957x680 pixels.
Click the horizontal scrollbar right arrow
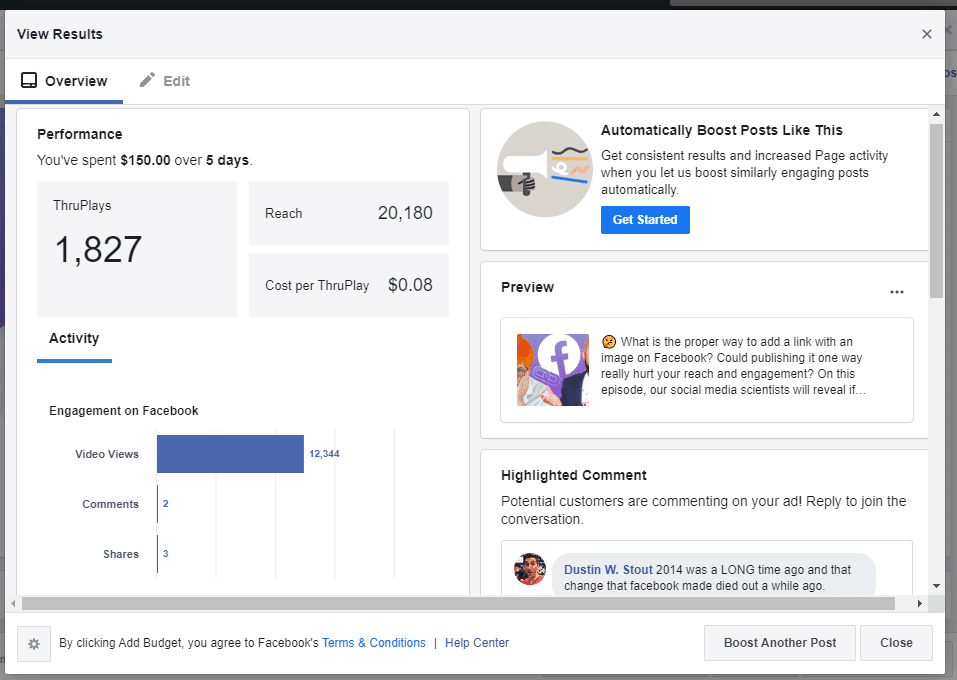919,604
